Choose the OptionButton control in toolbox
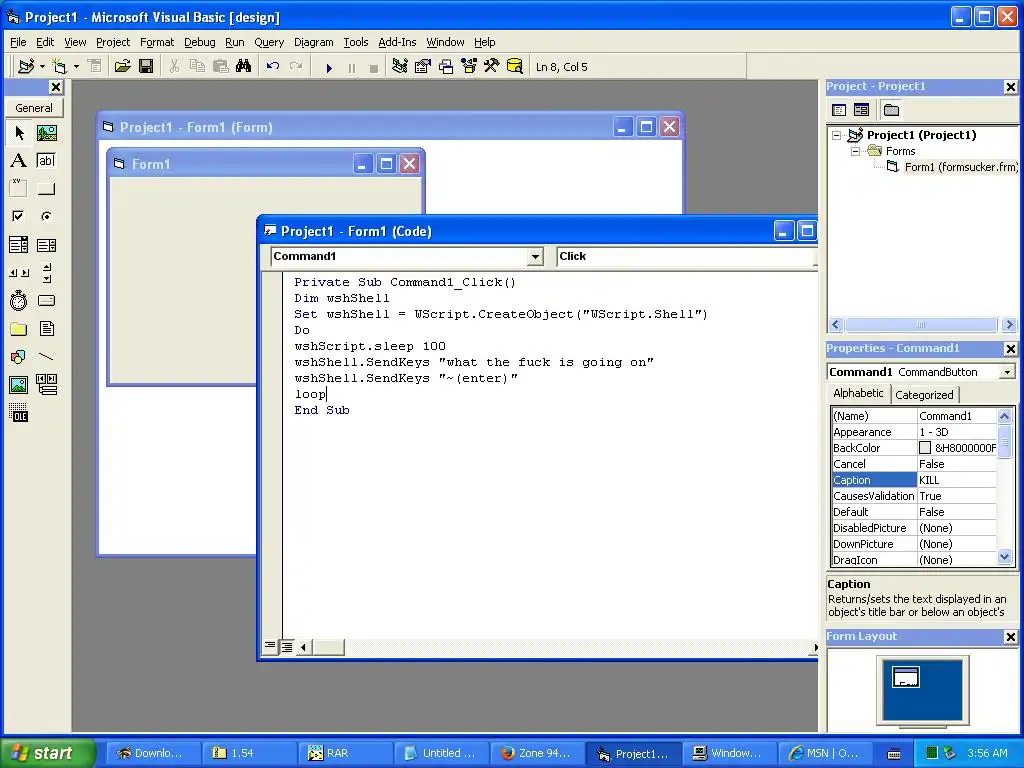 (47, 216)
